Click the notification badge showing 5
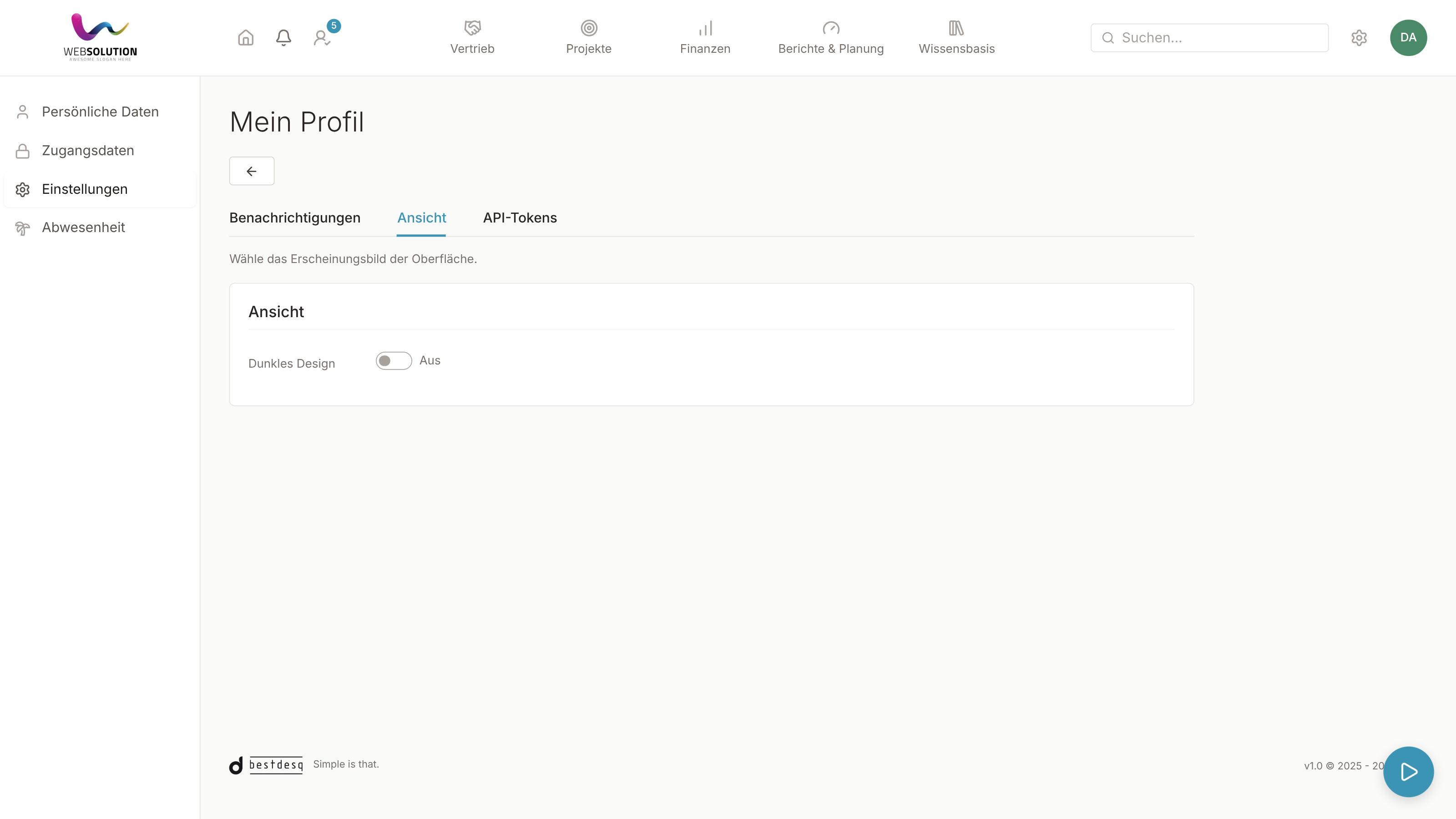Image resolution: width=1456 pixels, height=819 pixels. (334, 26)
